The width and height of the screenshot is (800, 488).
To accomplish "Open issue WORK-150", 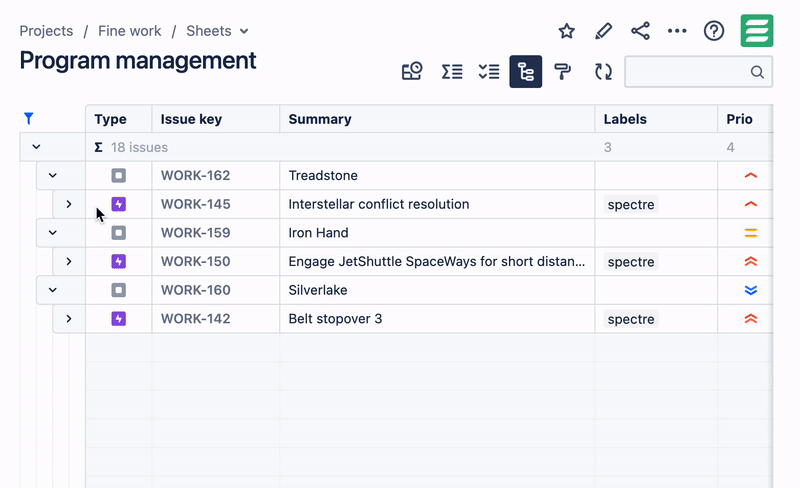I will (x=195, y=261).
